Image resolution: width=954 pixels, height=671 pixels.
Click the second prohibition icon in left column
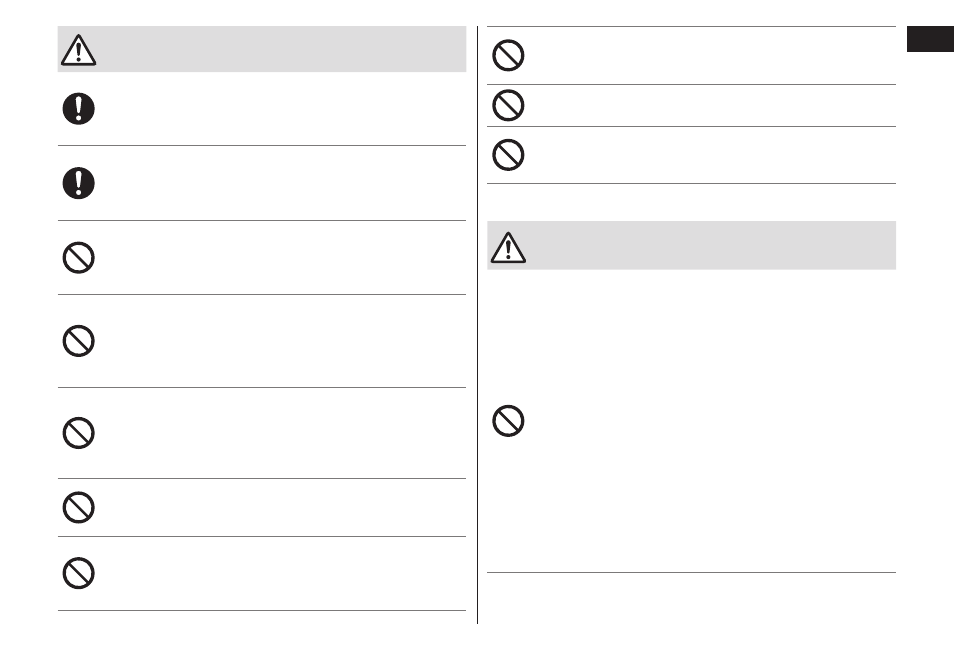(78, 341)
